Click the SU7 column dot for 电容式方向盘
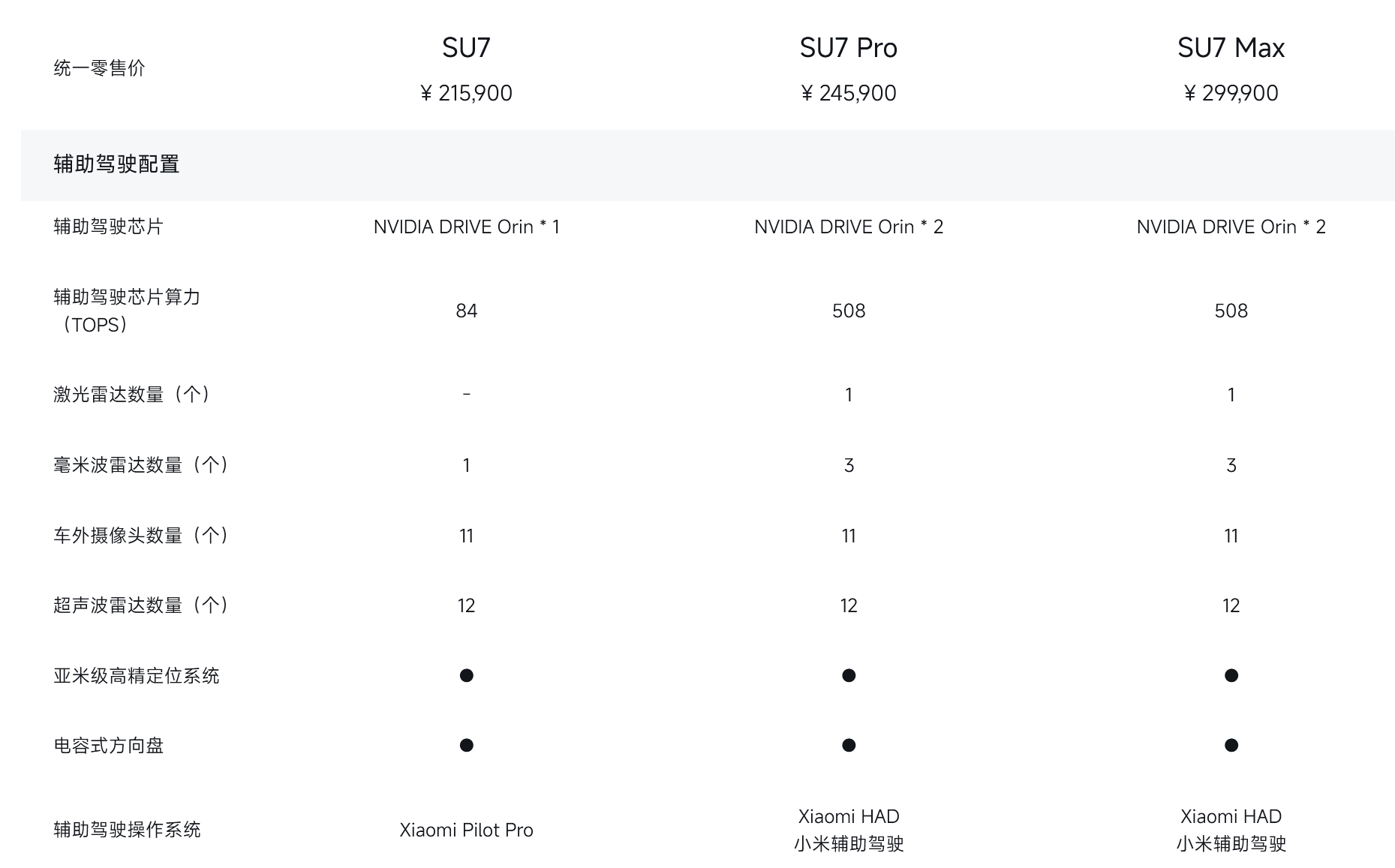 (x=466, y=745)
